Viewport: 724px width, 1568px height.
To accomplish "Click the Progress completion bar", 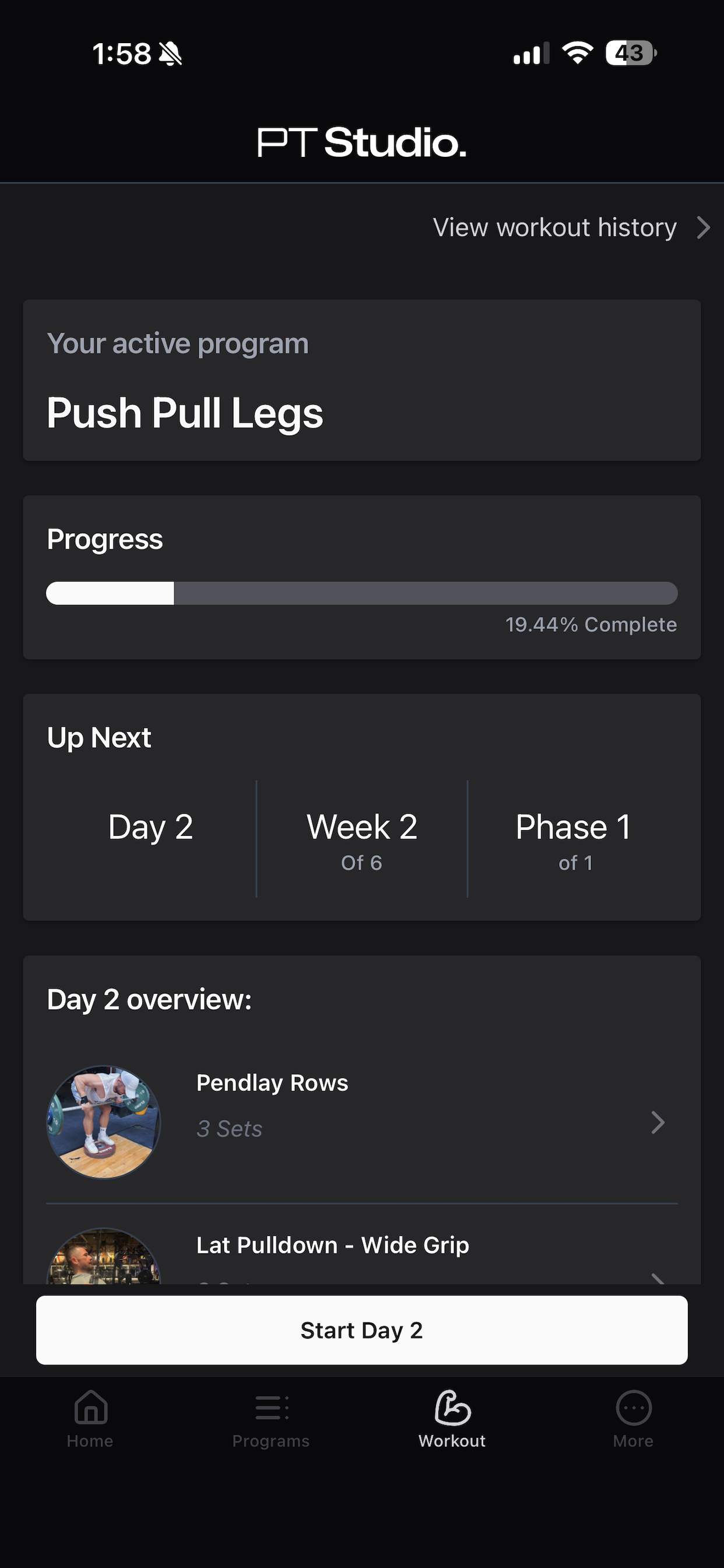I will (x=362, y=593).
